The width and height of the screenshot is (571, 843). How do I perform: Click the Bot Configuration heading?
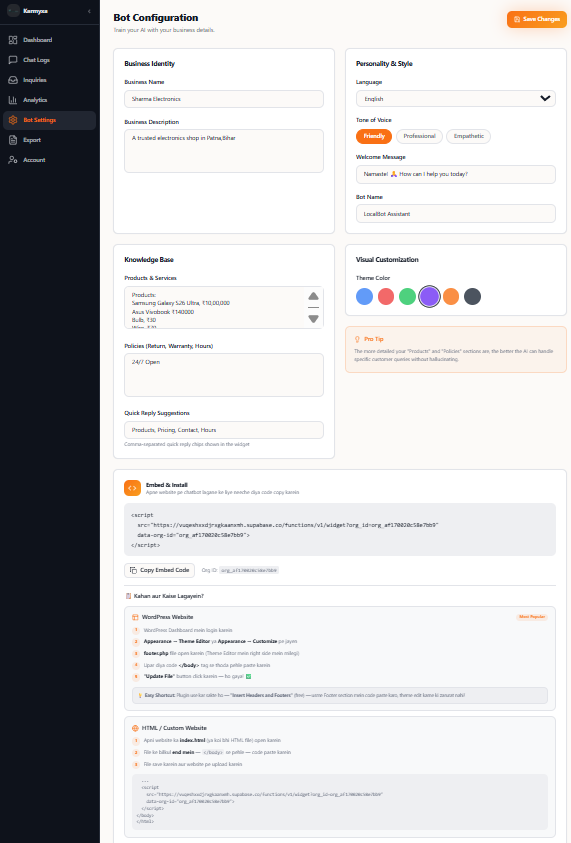(x=156, y=18)
